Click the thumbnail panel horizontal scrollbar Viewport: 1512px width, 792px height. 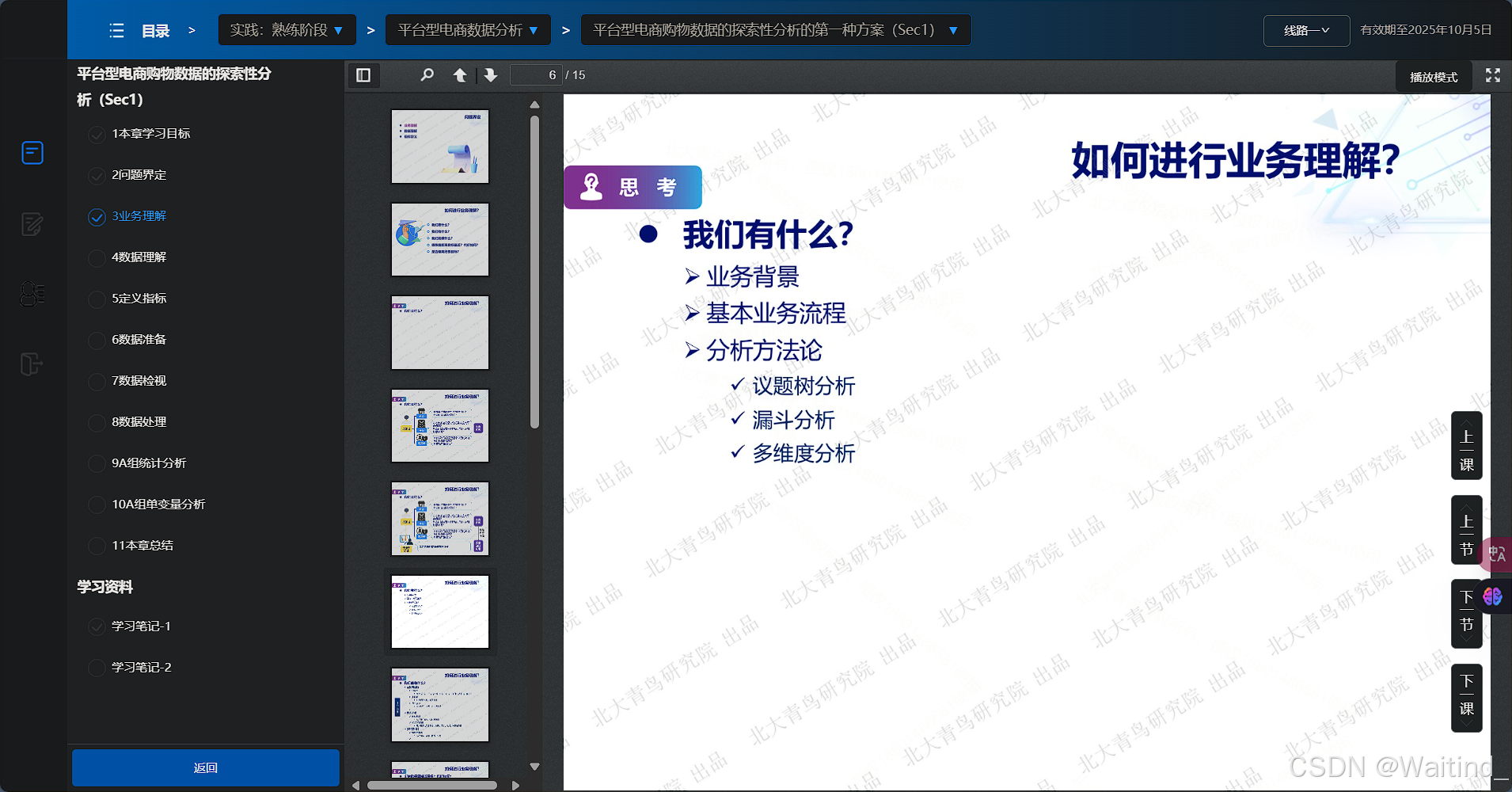[x=432, y=786]
